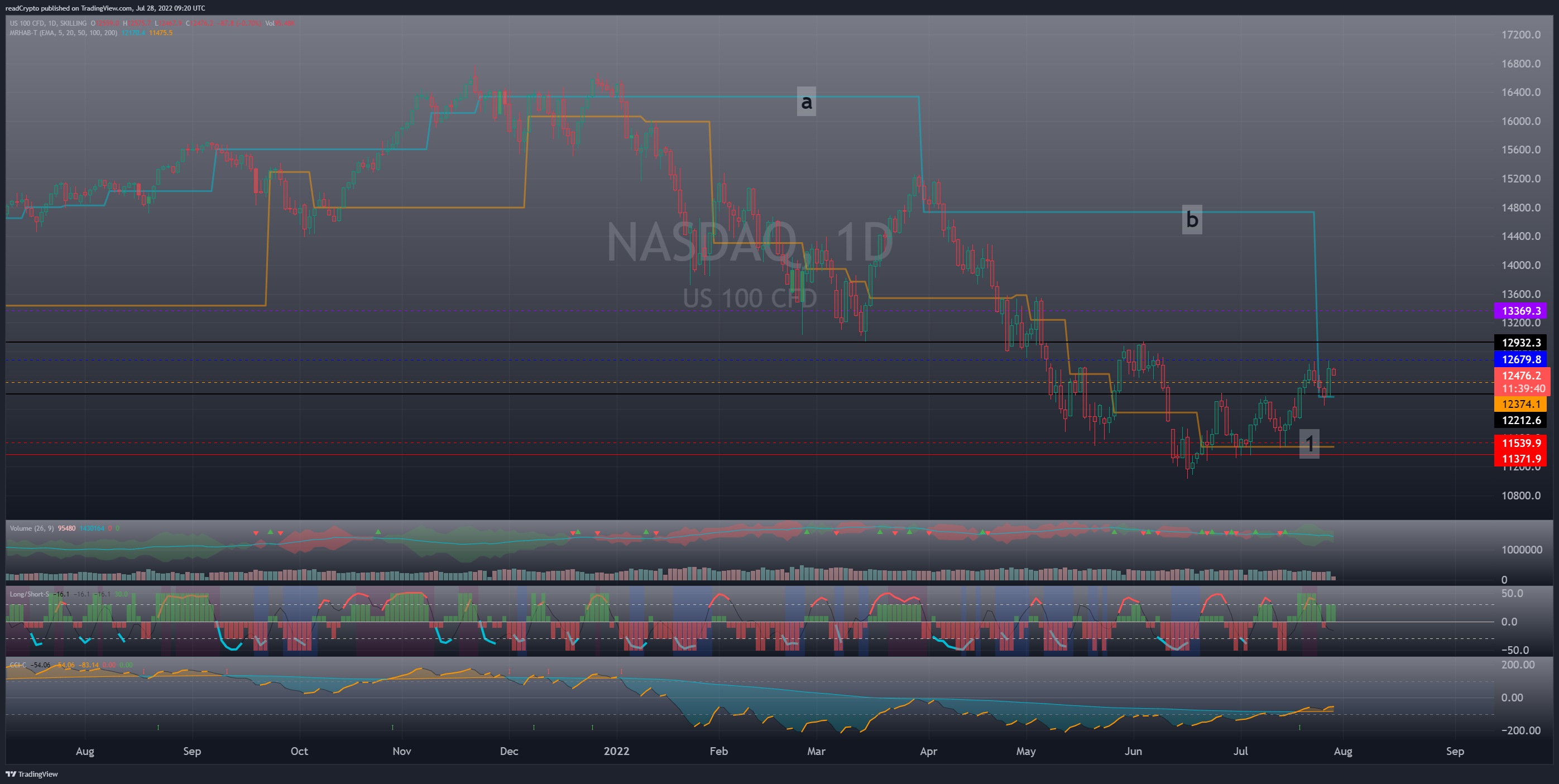The image size is (1559, 784).
Task: Click the 16000.0 level on the price scale
Action: (x=1521, y=122)
